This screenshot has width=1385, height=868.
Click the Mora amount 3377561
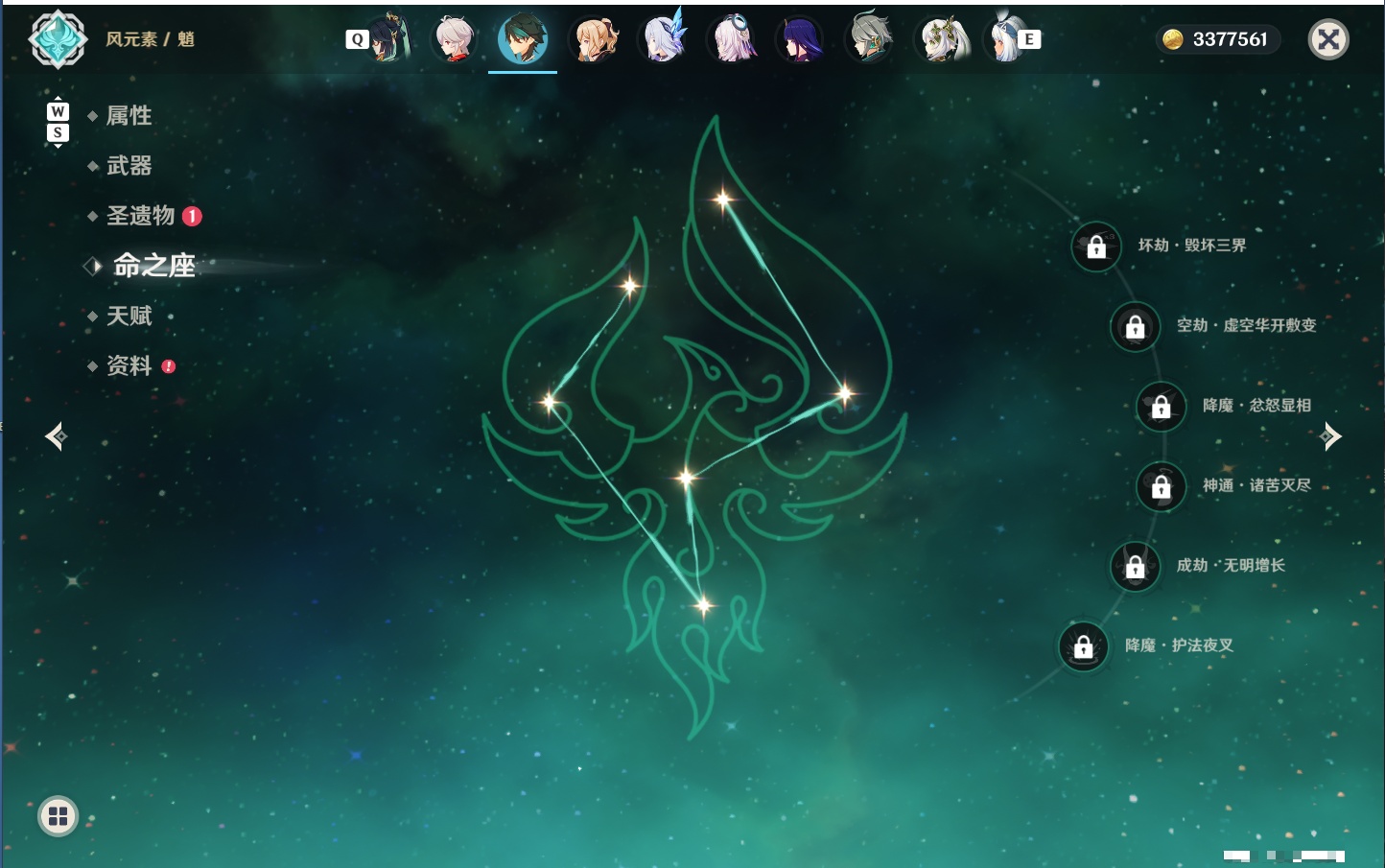coord(1230,39)
